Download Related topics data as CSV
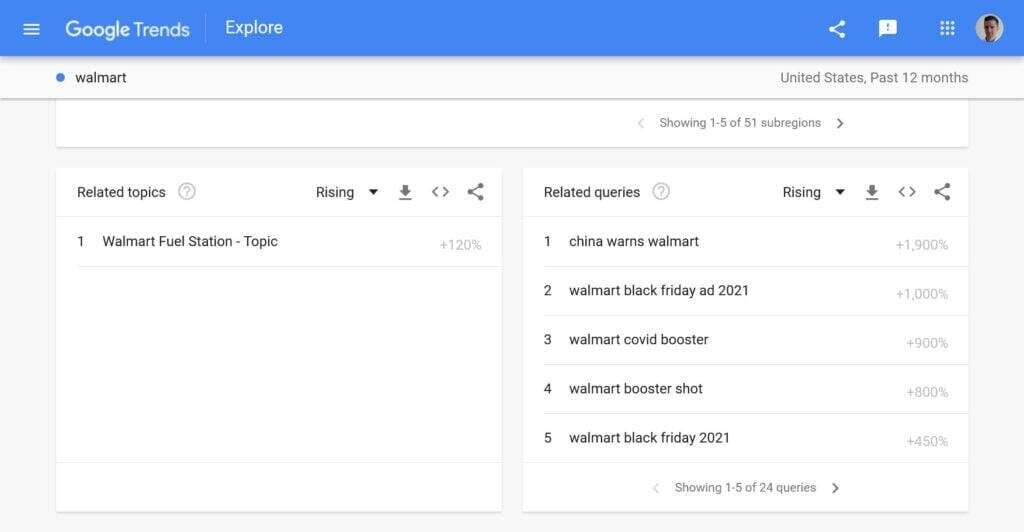This screenshot has height=532, width=1024. 405,192
